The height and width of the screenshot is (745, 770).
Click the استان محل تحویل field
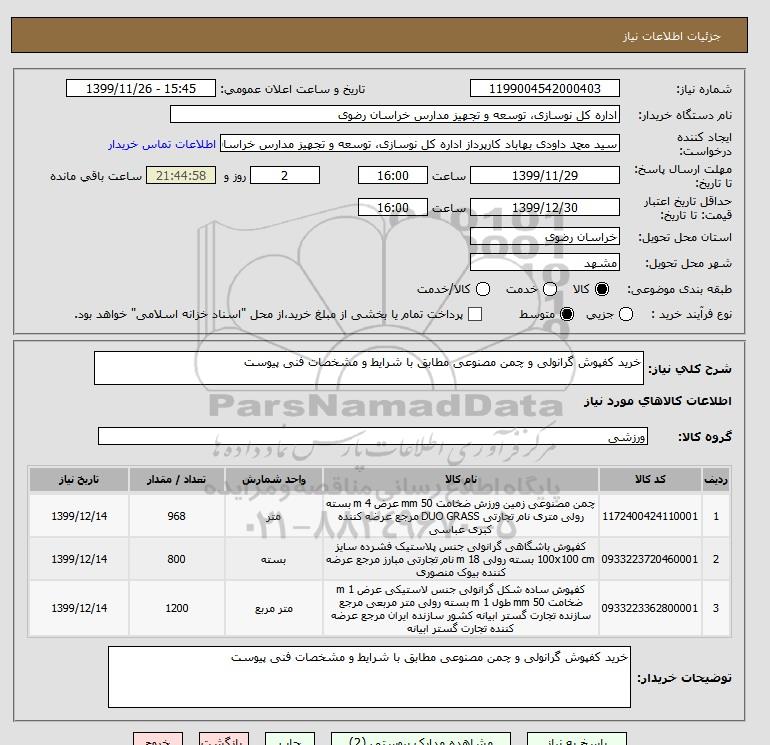click(x=545, y=237)
